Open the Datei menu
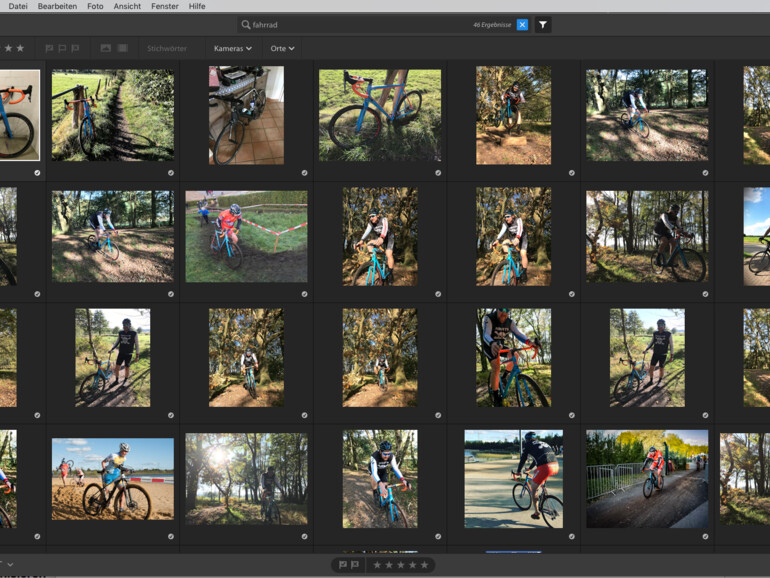The image size is (770, 578). pos(18,6)
